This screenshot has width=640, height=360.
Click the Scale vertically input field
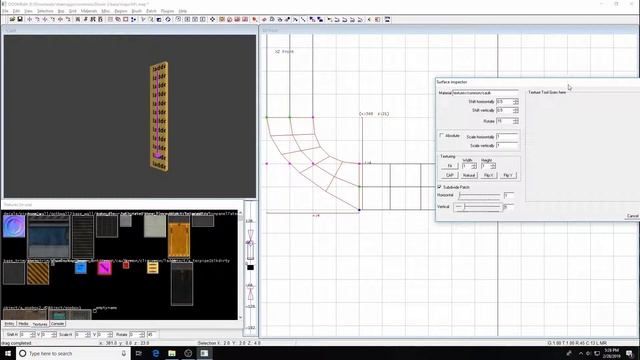point(507,145)
